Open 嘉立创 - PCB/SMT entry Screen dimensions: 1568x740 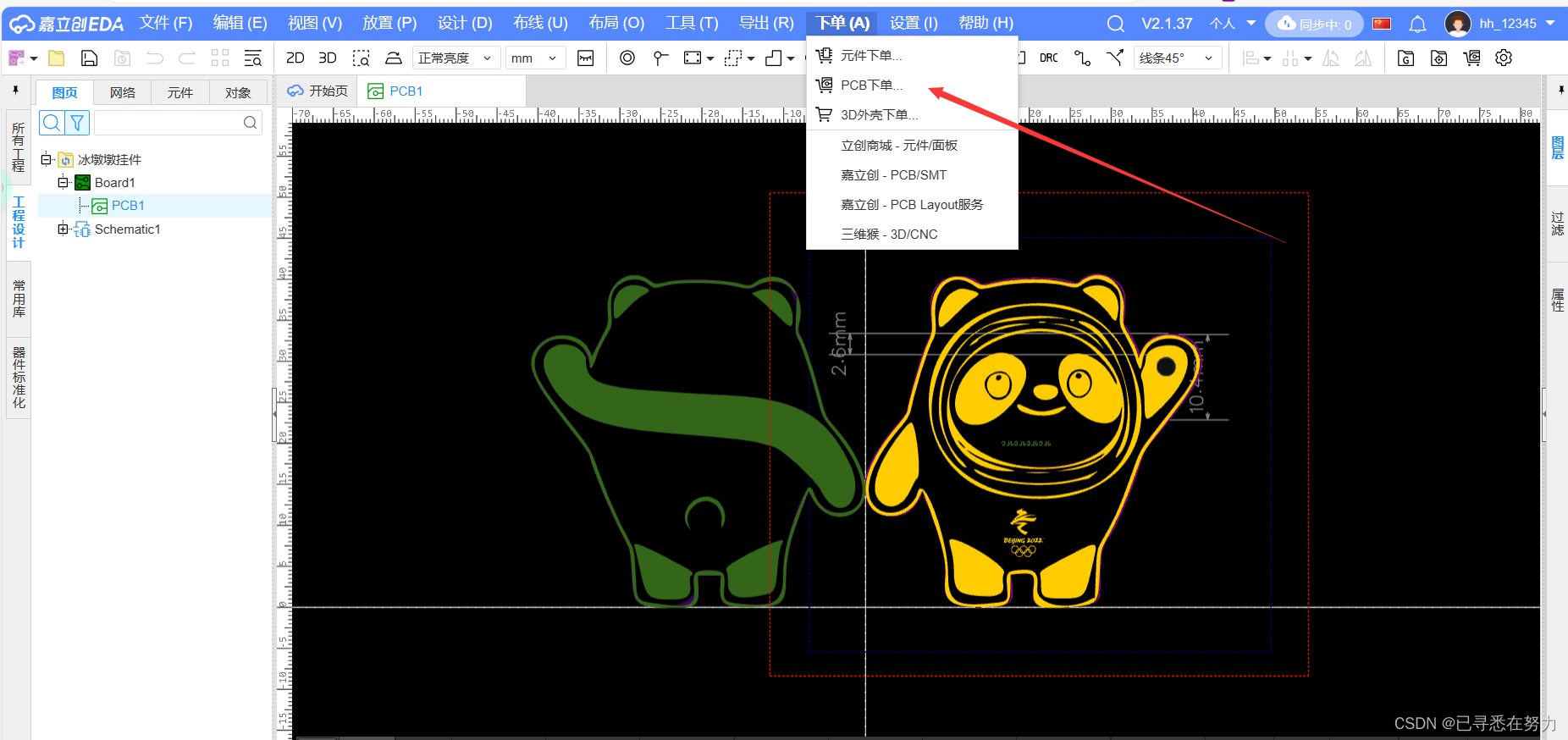[x=912, y=175]
